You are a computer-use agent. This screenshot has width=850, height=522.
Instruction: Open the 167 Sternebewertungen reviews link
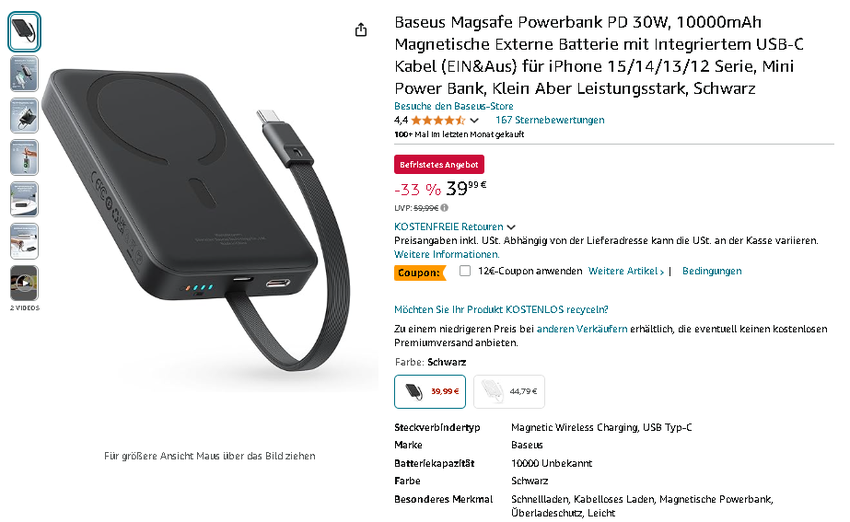tap(550, 120)
